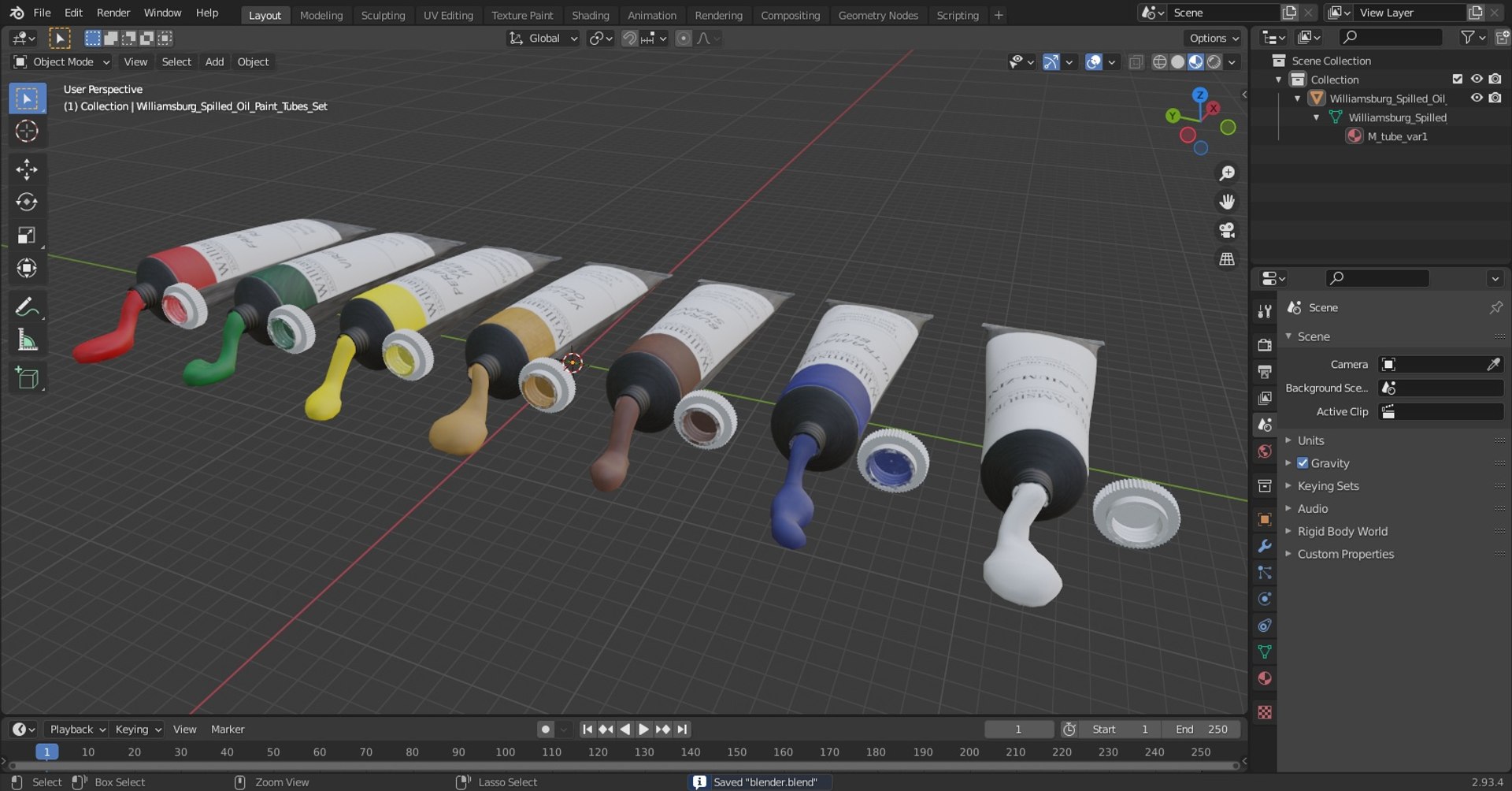Open the viewport Options dropdown
Viewport: 1512px width, 791px height.
[1214, 38]
